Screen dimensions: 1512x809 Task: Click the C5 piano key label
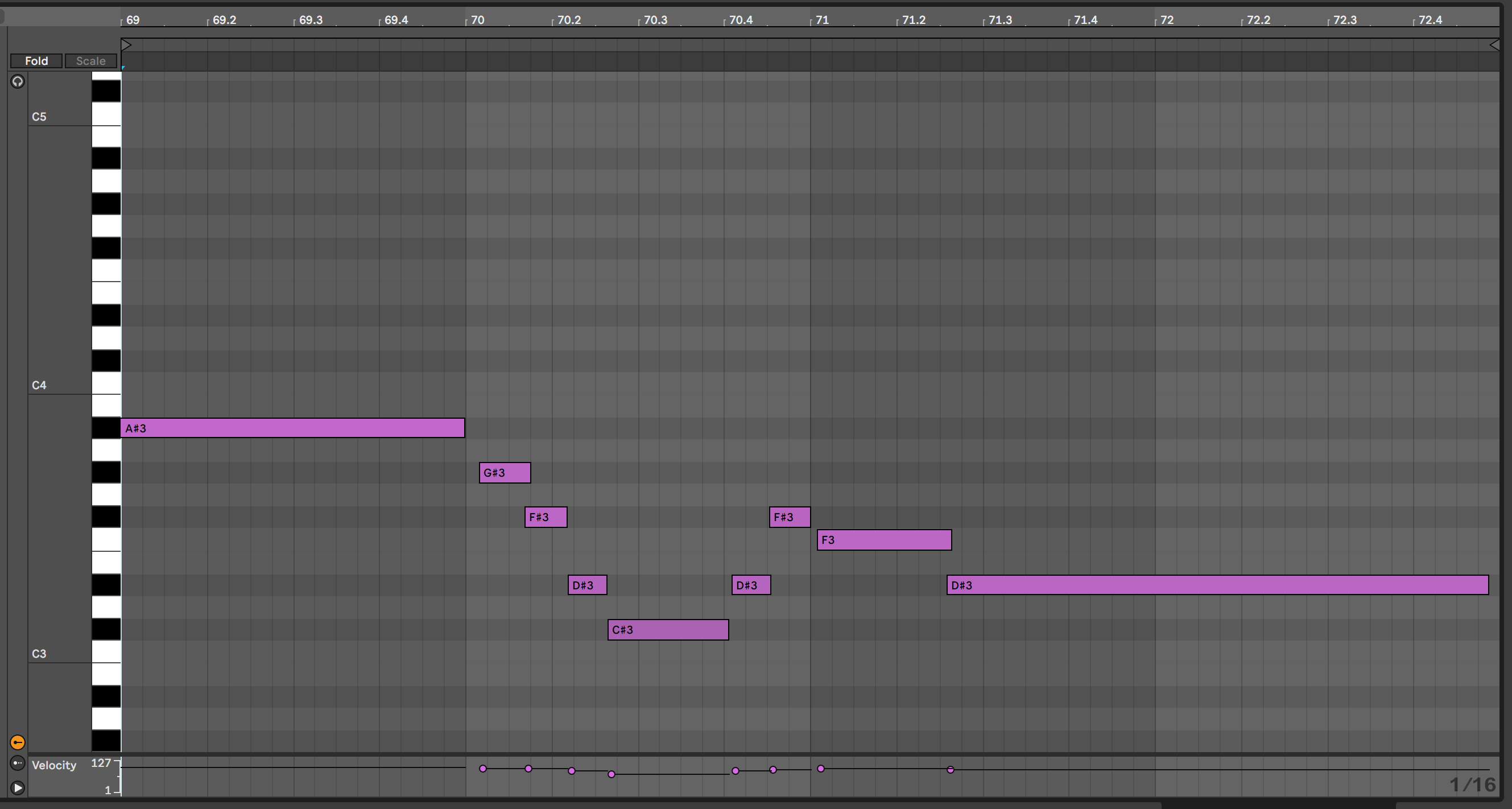(x=39, y=117)
